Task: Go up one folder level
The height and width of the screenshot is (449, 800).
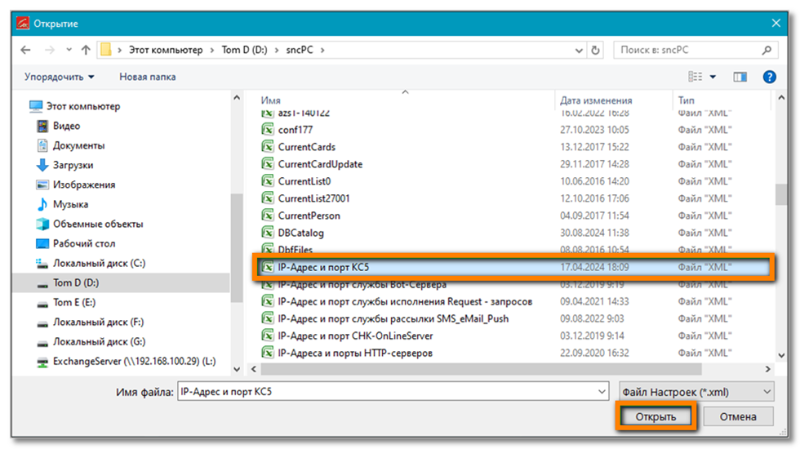Action: 84,49
